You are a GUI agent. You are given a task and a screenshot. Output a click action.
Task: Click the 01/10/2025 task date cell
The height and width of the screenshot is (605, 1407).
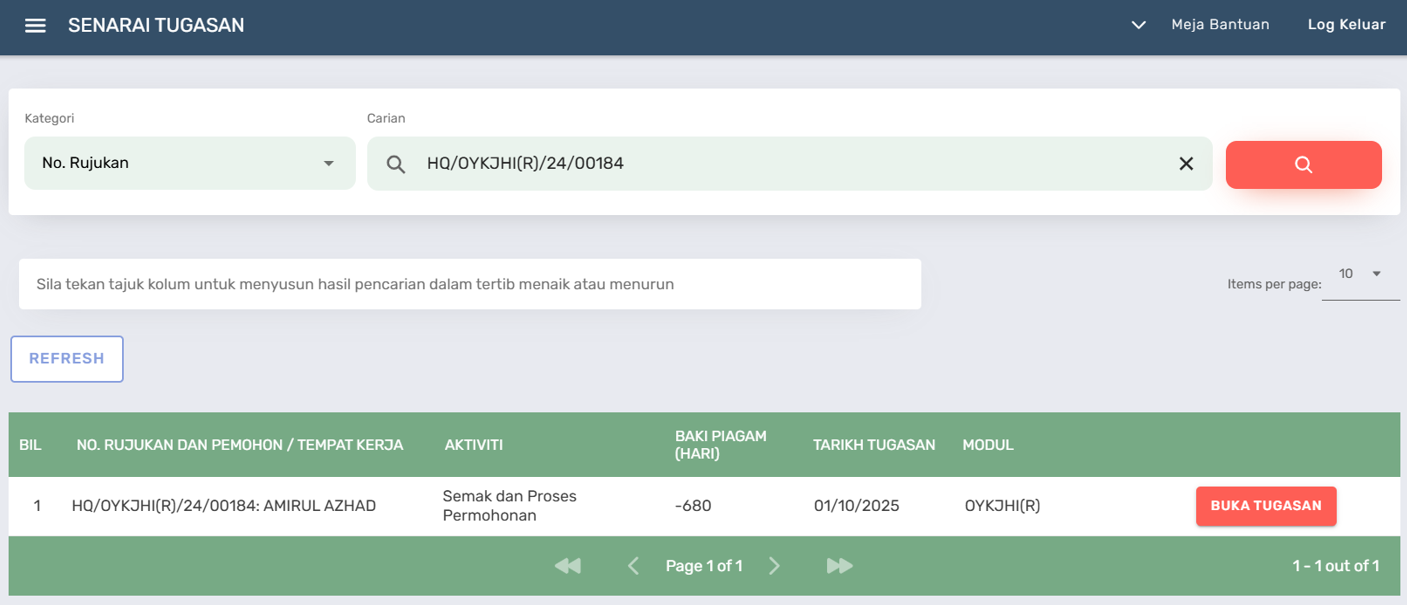[857, 506]
